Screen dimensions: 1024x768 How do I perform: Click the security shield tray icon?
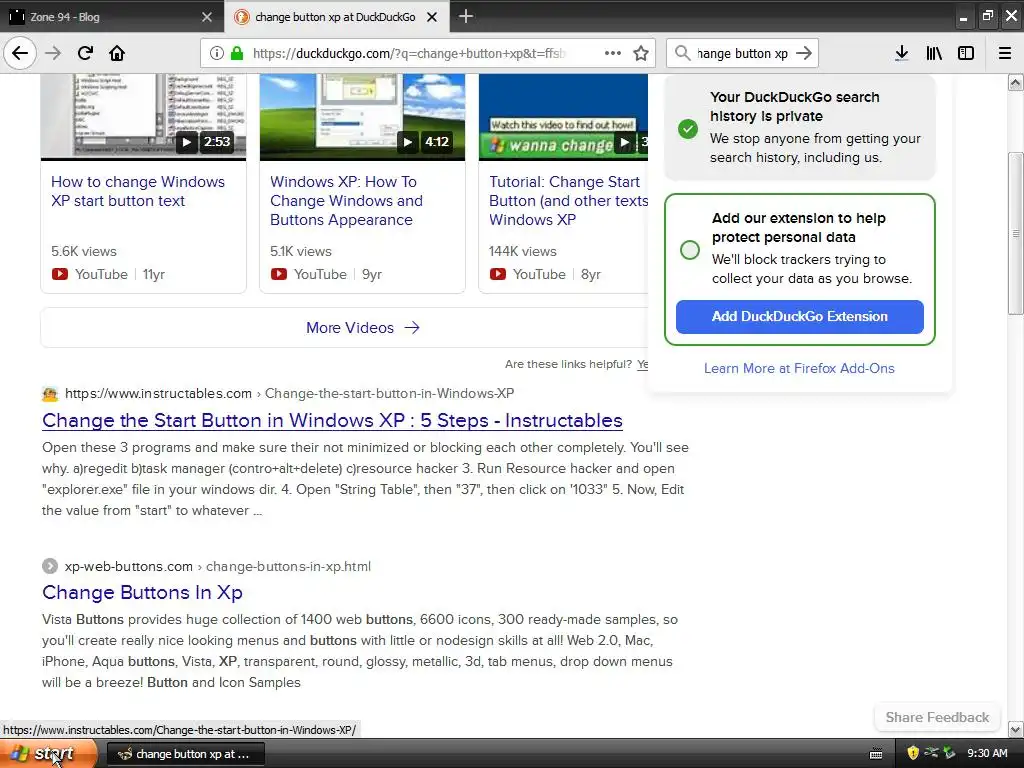tap(913, 754)
